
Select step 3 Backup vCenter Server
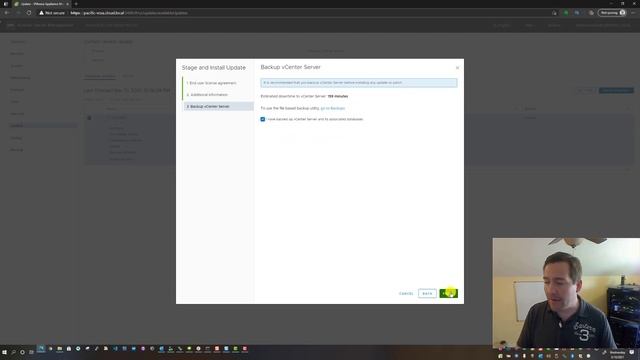218,106
